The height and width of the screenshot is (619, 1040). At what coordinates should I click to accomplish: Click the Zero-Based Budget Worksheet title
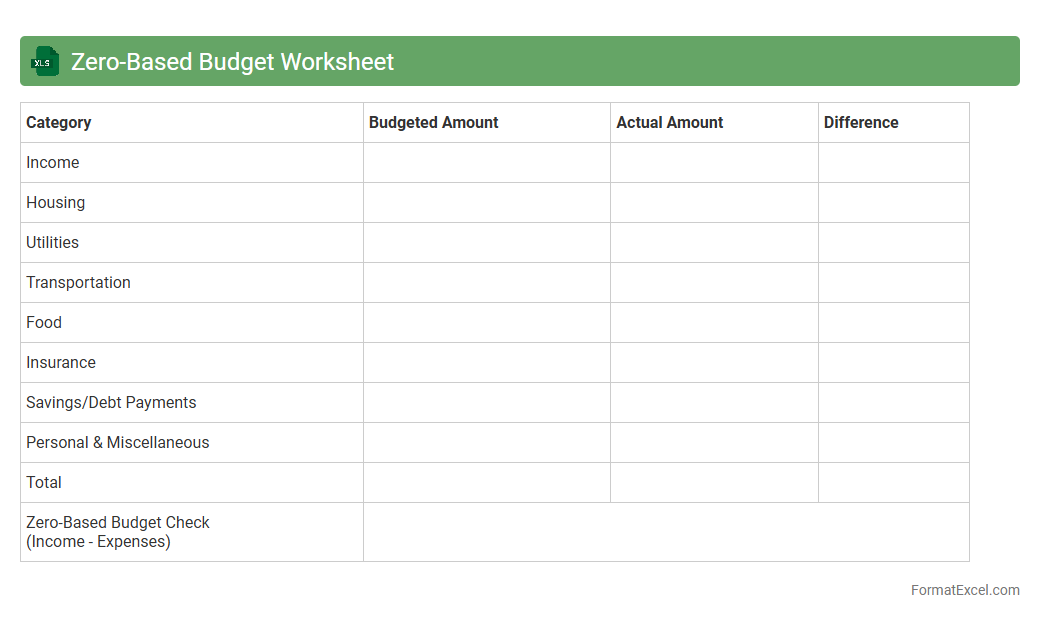click(232, 62)
